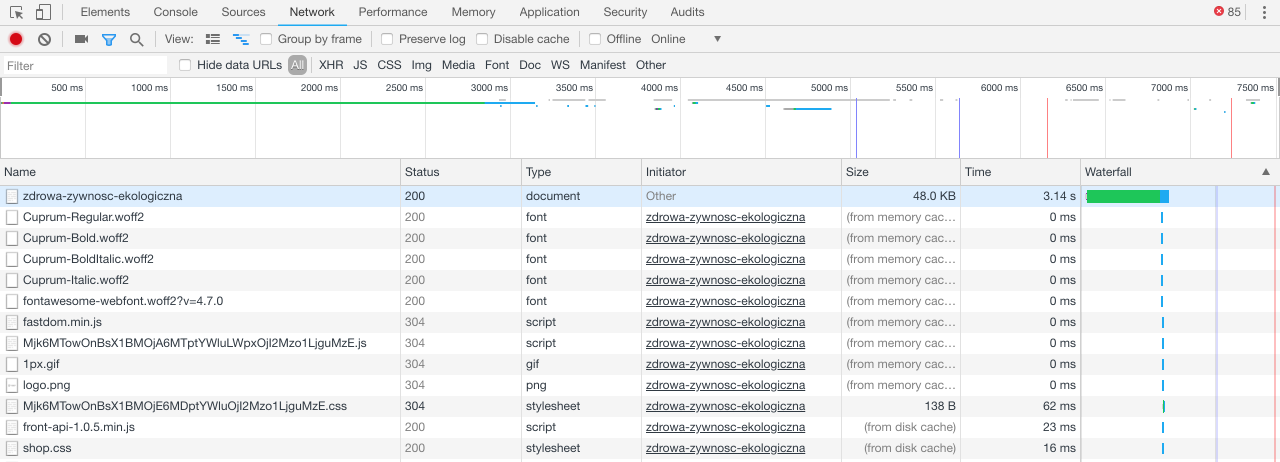Viewport: 1280px width, 462px height.
Task: Toggle the device toolbar icon
Action: pos(43,12)
